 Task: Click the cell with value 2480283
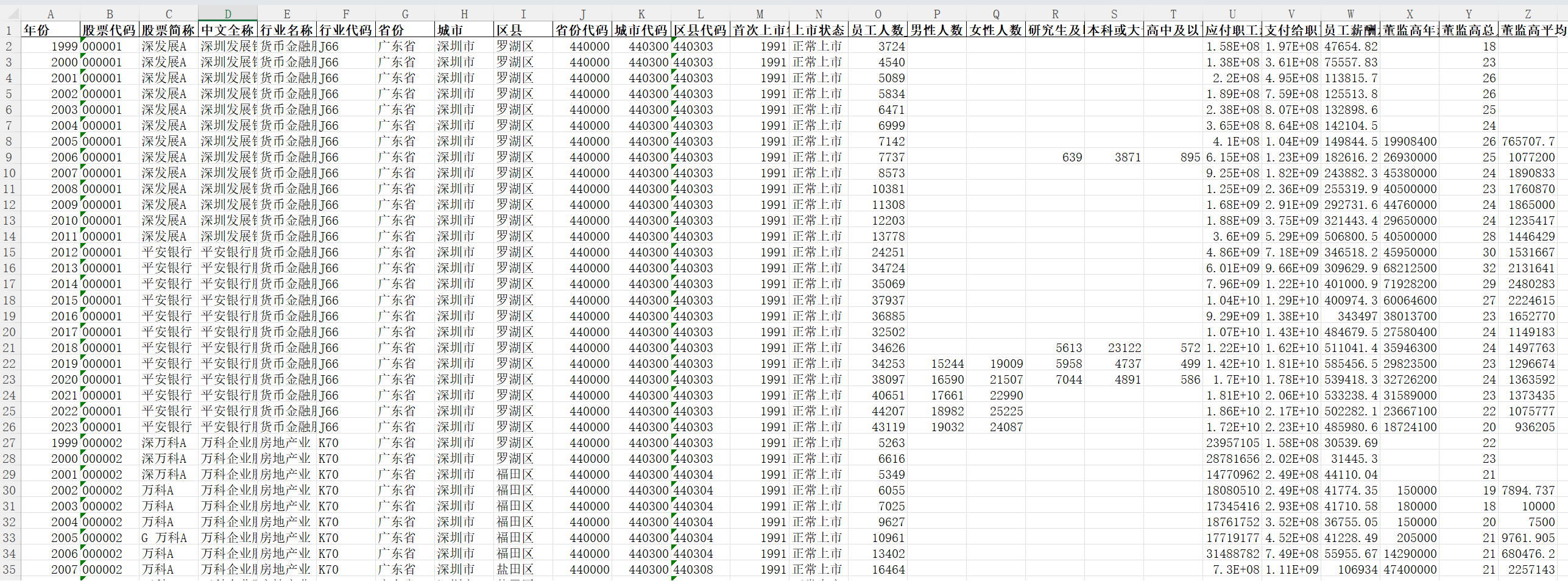[1528, 284]
